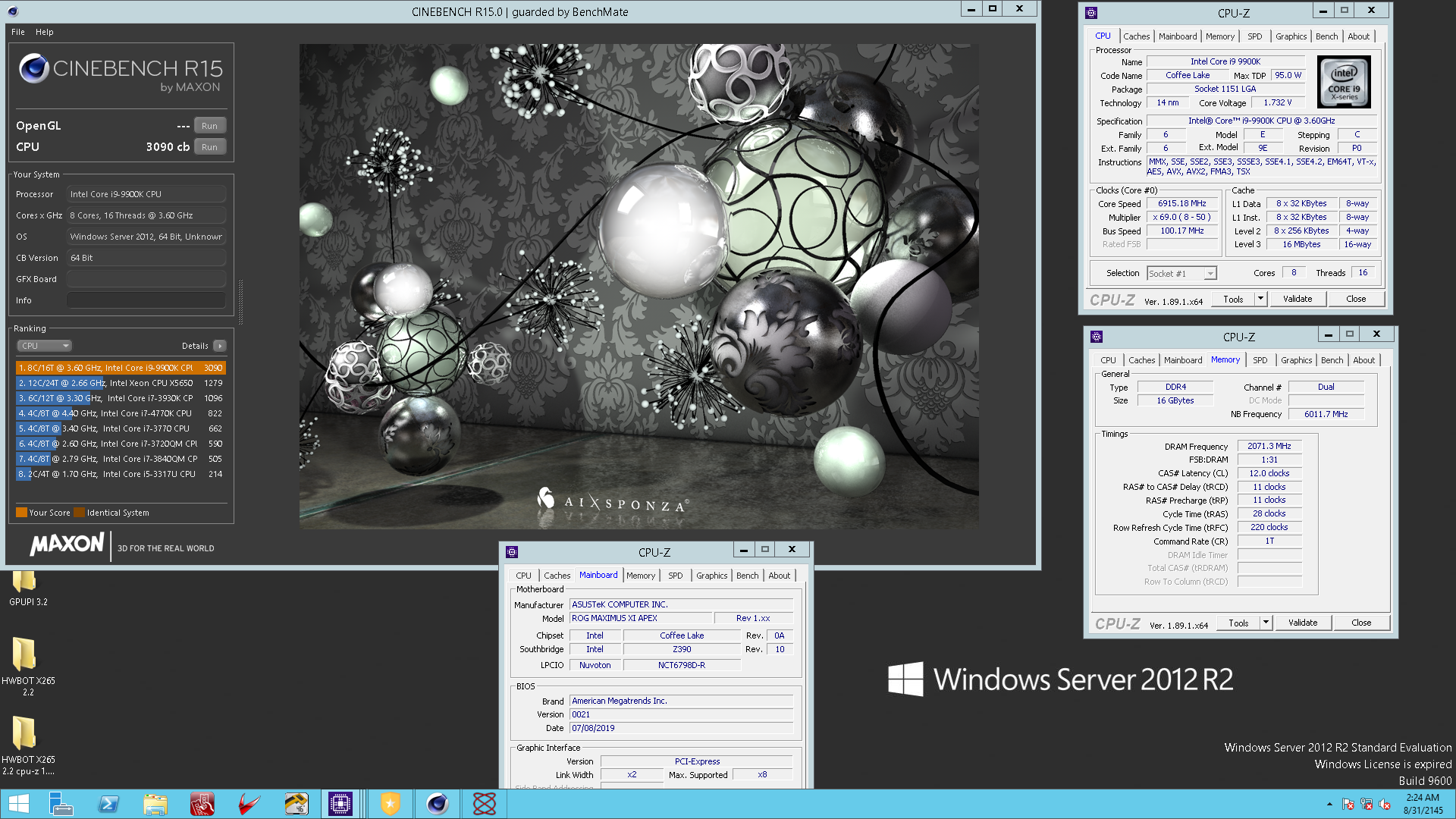This screenshot has width=1456, height=819.
Task: Open the File menu in Cinebench
Action: click(18, 32)
